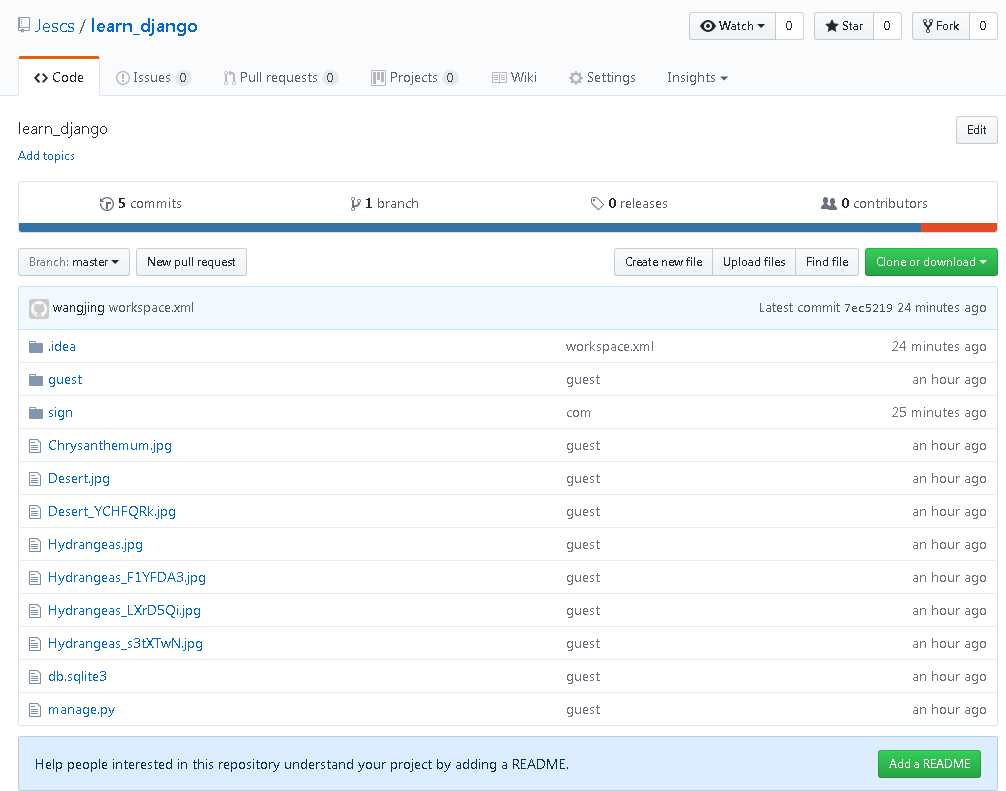This screenshot has width=1006, height=791.
Task: View the watchers count next to Watch
Action: click(789, 26)
